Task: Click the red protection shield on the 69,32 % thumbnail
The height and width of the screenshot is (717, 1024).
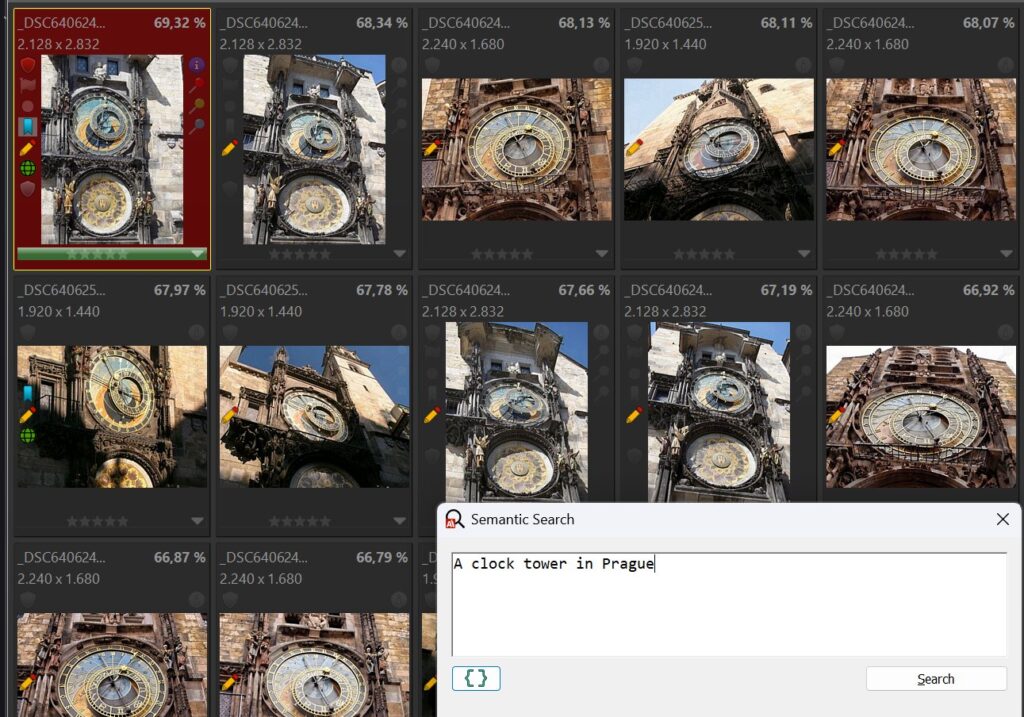Action: (x=27, y=65)
